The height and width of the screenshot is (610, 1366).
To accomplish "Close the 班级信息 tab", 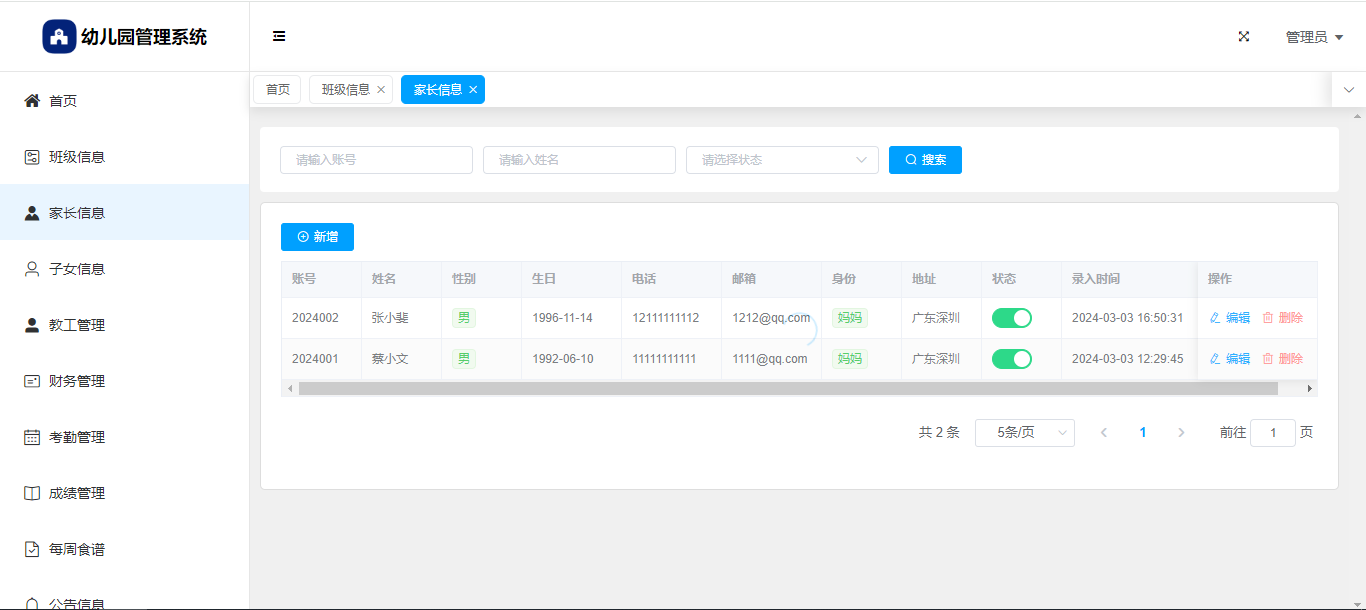I will [381, 90].
